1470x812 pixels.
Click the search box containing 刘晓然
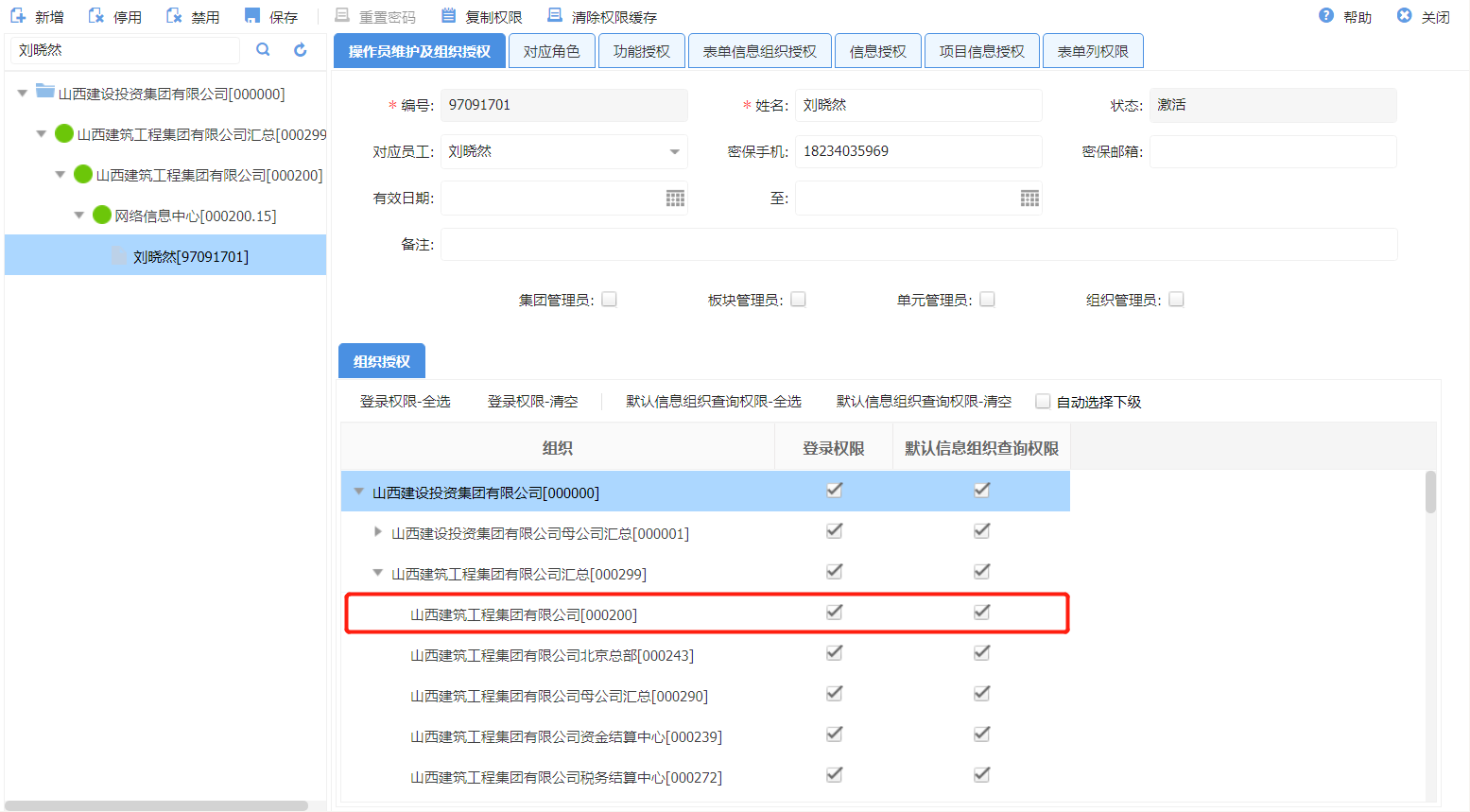(125, 50)
